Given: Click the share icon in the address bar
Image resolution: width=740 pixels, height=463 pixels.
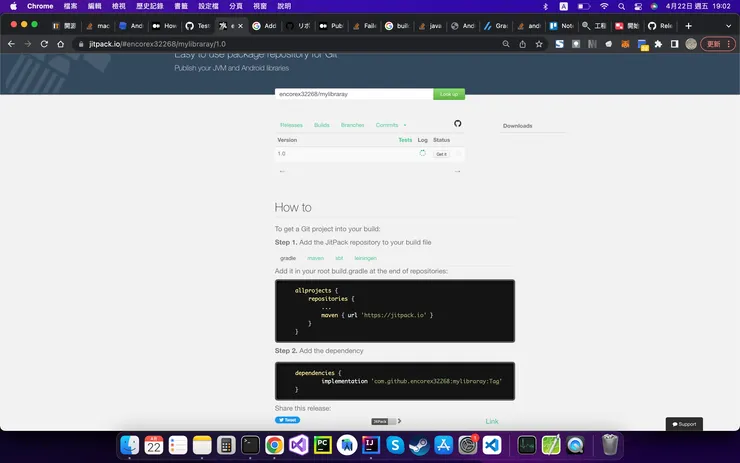Looking at the screenshot, I should pyautogui.click(x=522, y=44).
